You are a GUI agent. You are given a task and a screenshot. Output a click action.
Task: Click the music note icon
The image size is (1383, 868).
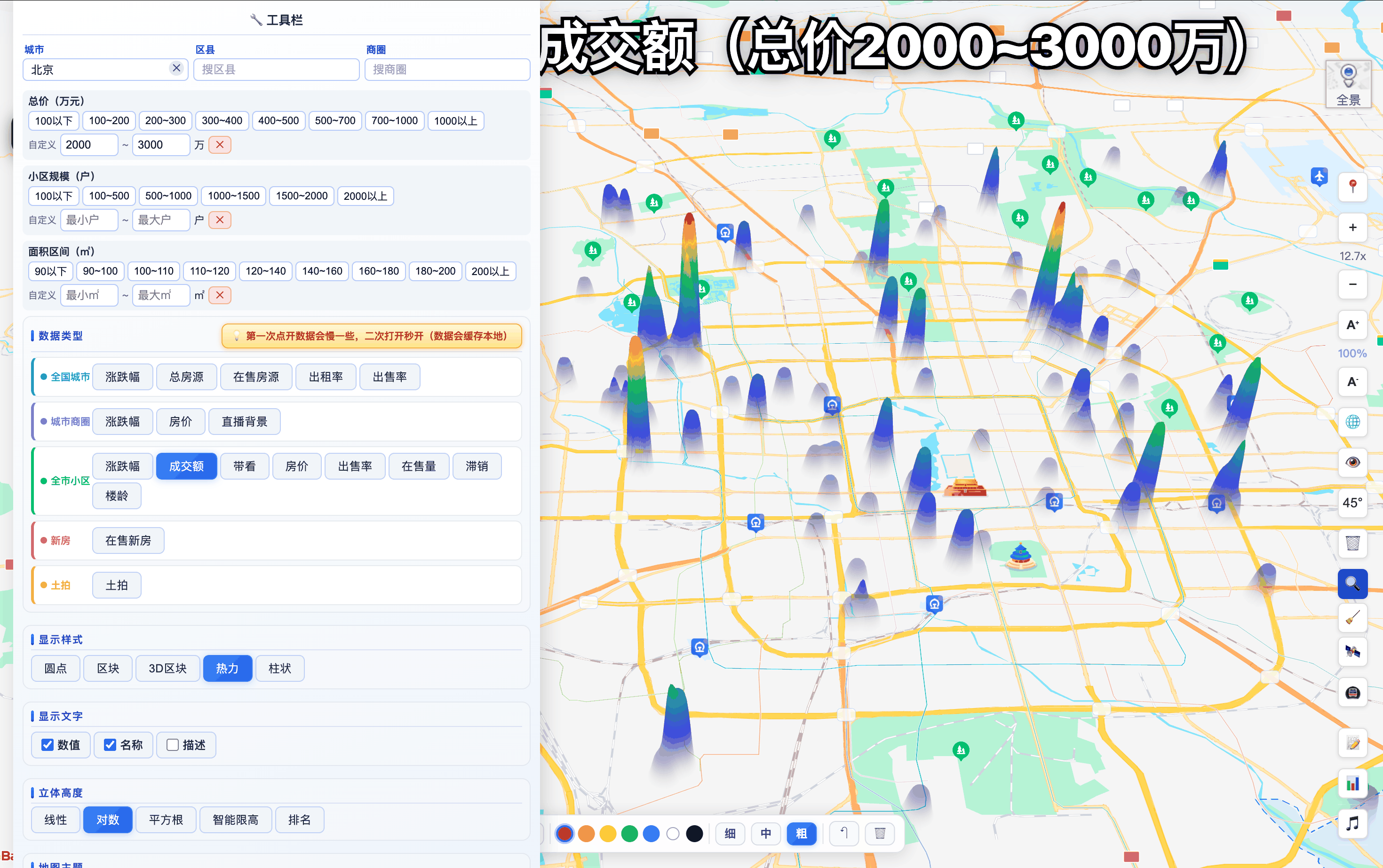[1352, 824]
